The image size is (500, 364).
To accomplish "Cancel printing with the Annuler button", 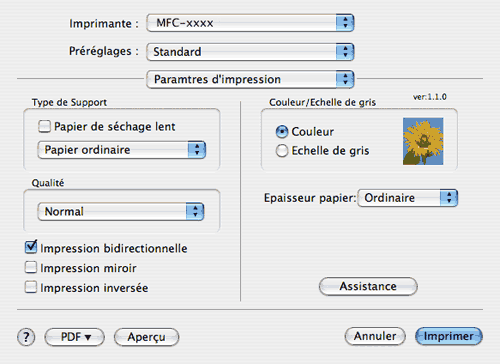I will coord(375,336).
